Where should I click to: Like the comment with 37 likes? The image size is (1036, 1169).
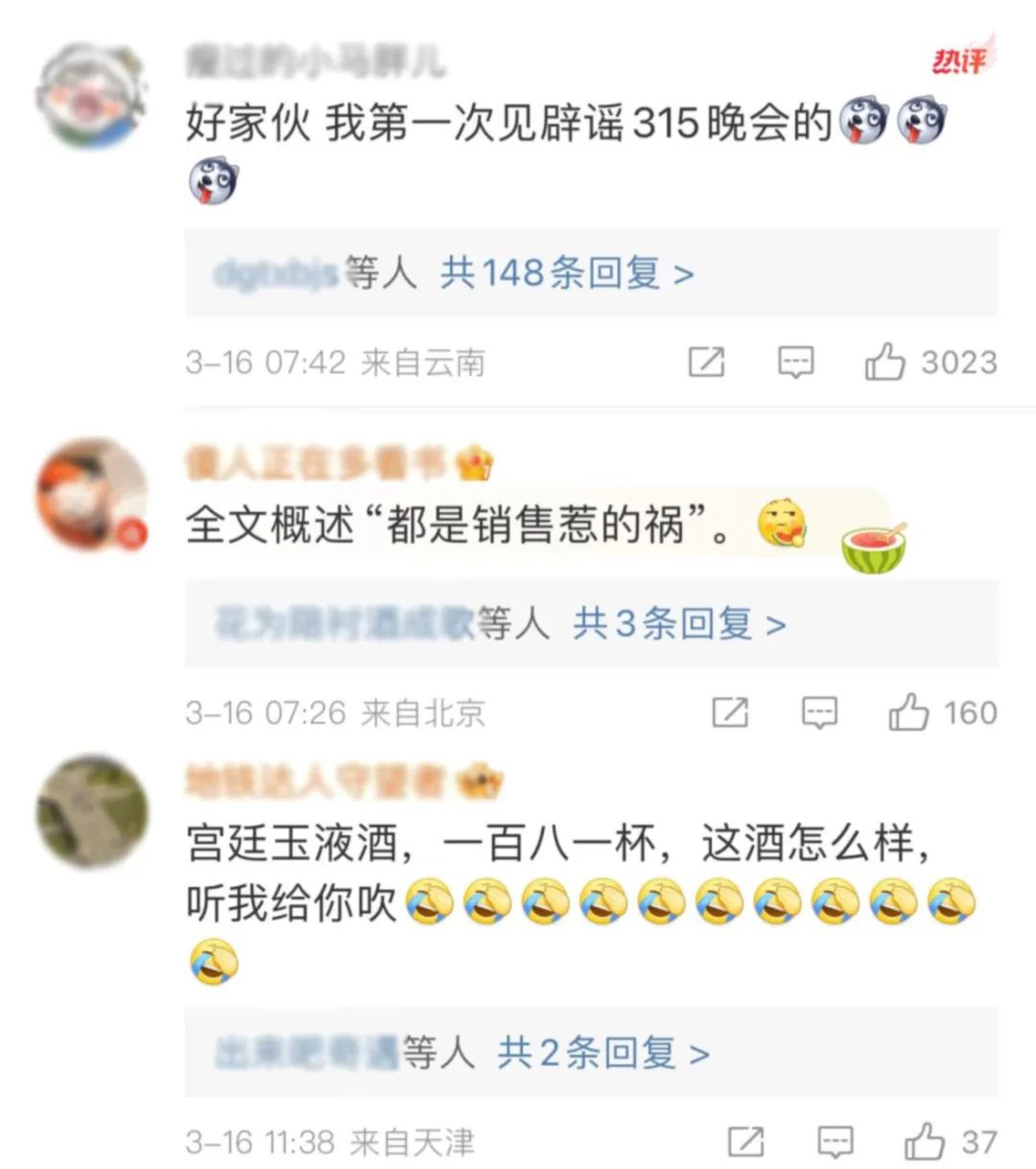point(925,1141)
